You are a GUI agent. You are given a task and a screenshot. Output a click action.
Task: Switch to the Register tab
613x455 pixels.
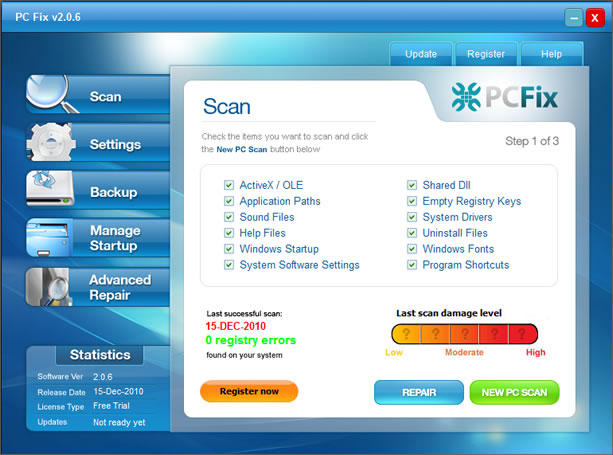point(486,54)
